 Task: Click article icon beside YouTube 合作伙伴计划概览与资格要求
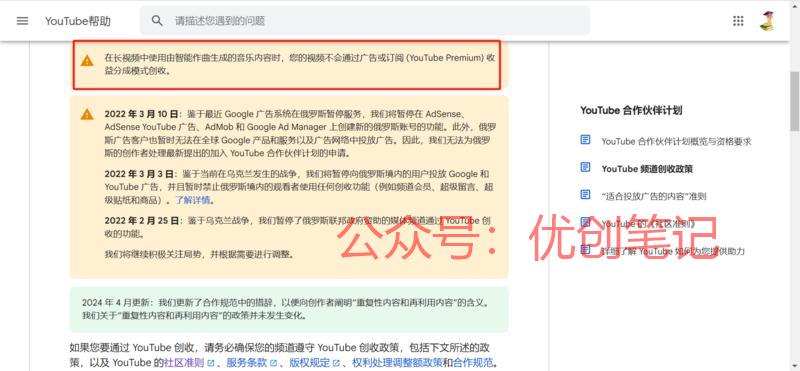coord(586,140)
